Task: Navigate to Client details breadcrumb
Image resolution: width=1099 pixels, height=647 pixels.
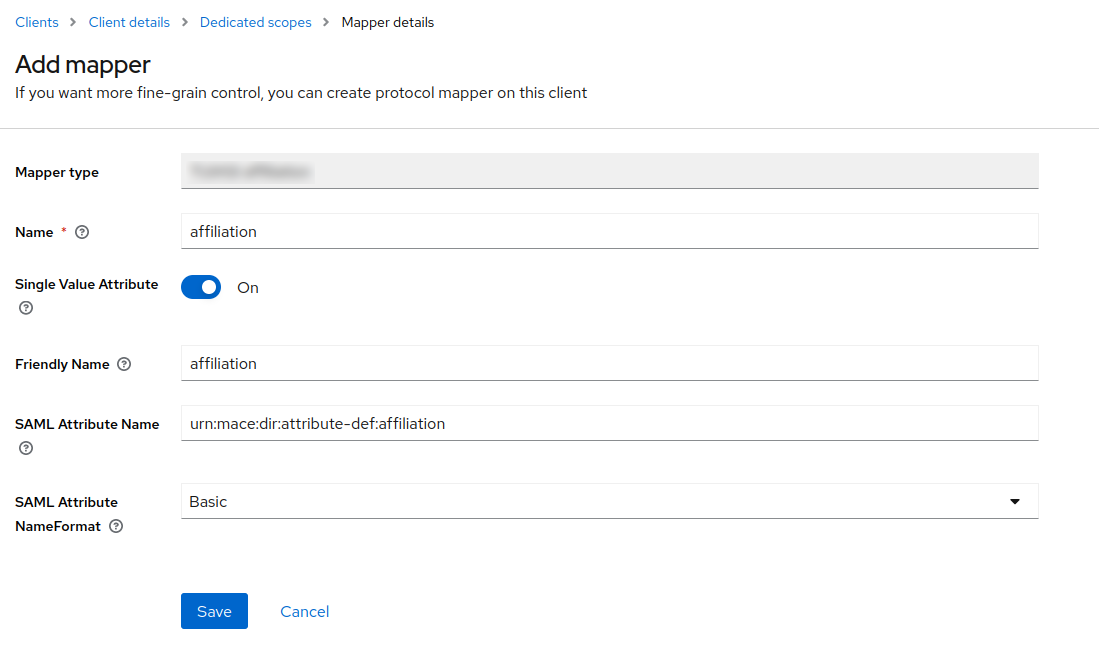Action: tap(129, 22)
